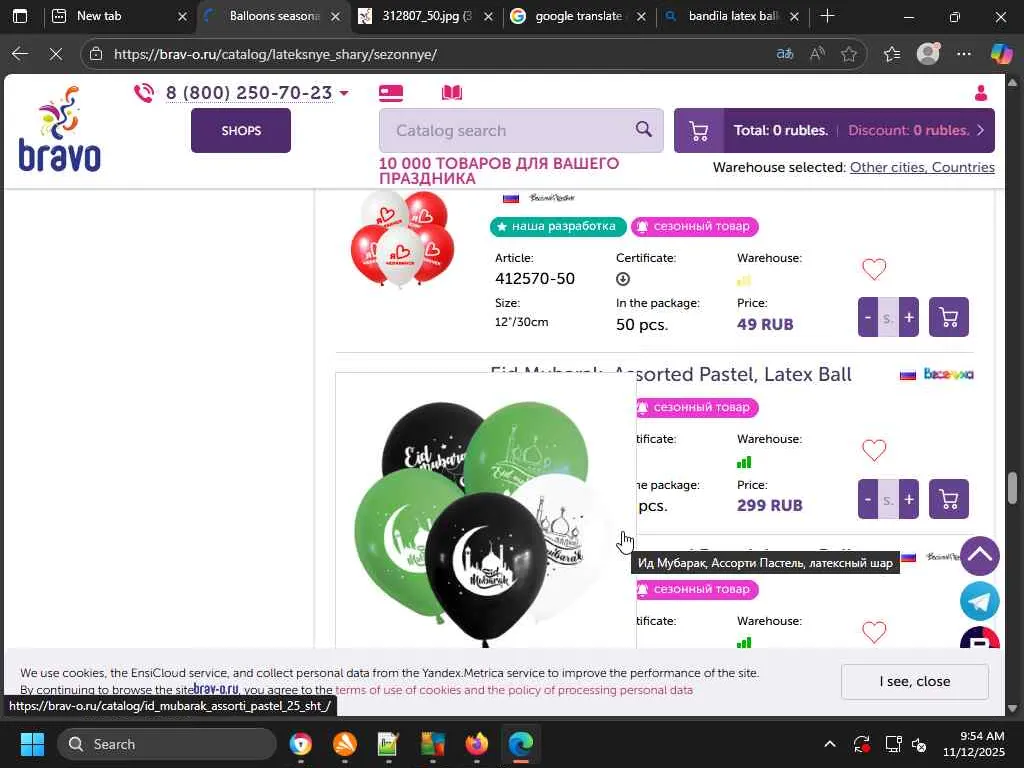Decrease quantity for 49 RUB item
This screenshot has height=768, width=1024.
pyautogui.click(x=868, y=317)
